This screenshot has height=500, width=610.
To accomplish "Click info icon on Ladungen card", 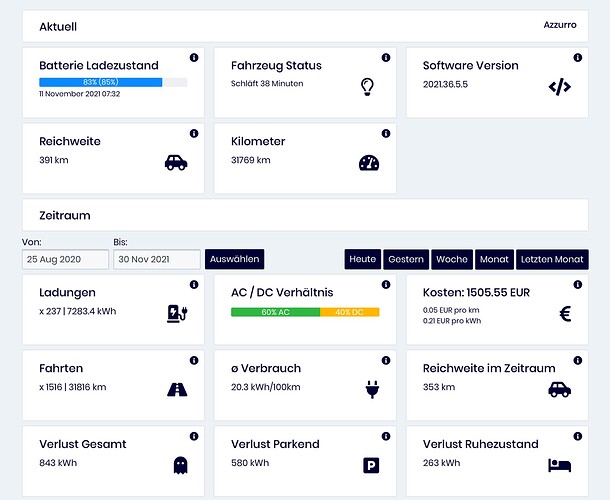I will click(x=194, y=284).
